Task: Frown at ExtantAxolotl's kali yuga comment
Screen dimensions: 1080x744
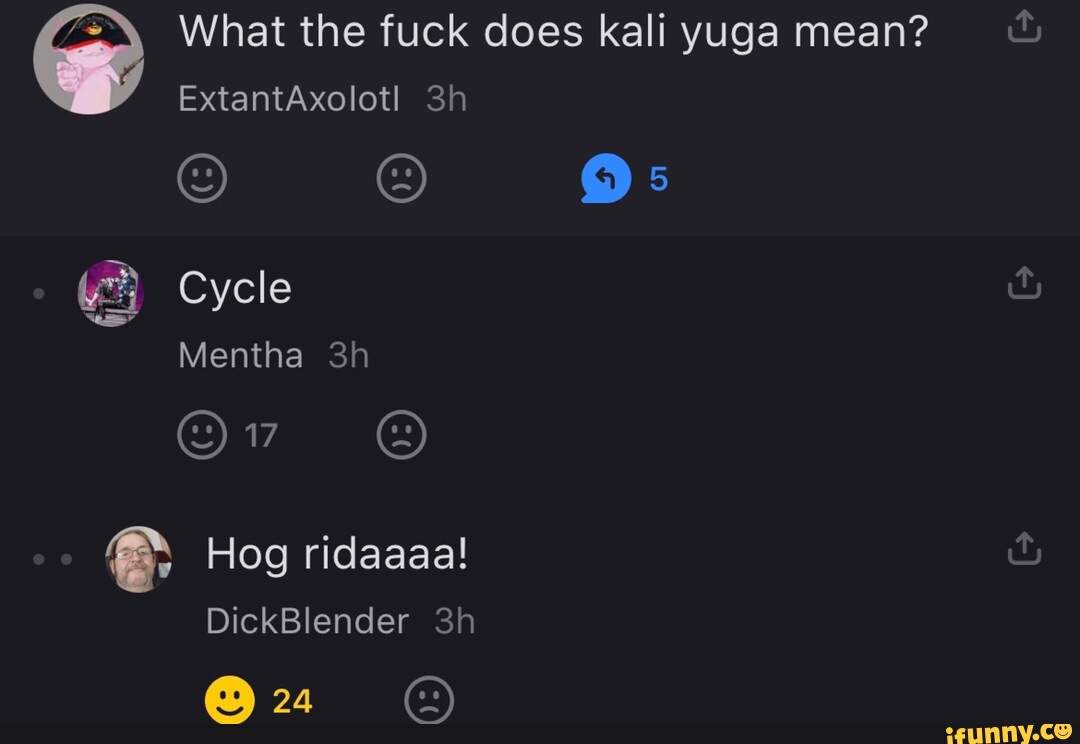Action: pos(402,180)
